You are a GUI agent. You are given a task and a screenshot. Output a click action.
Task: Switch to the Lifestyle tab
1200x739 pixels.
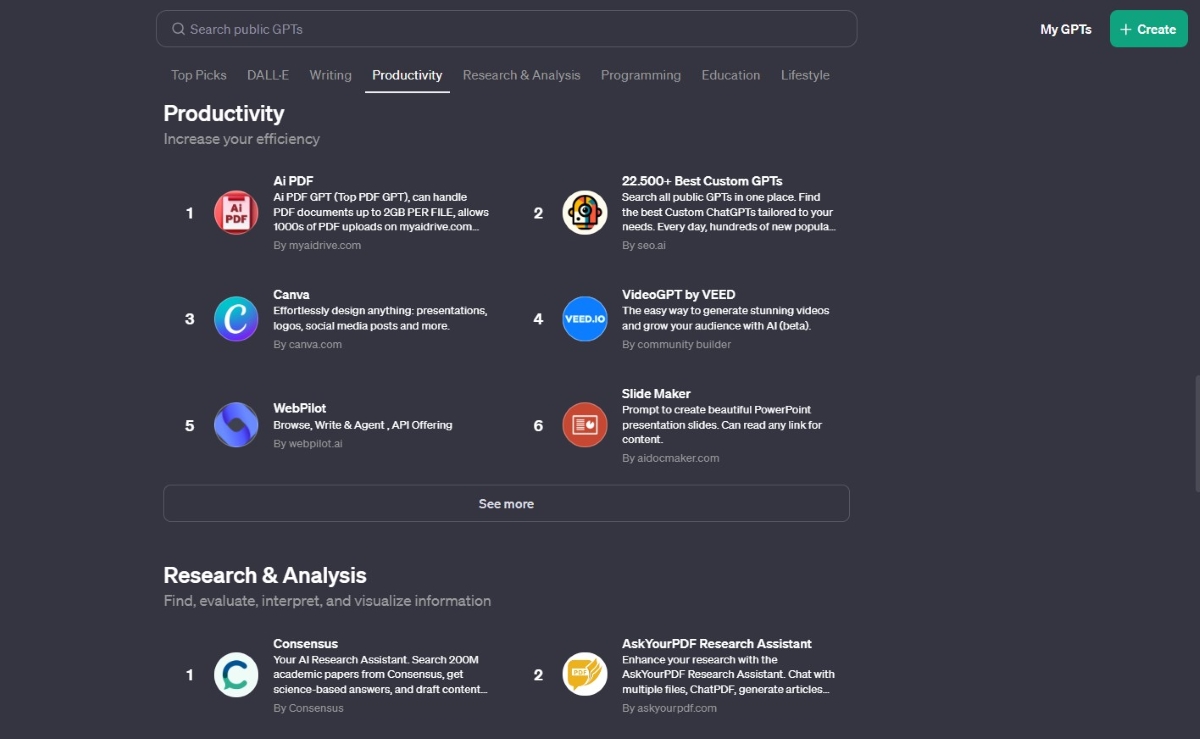[x=805, y=75]
